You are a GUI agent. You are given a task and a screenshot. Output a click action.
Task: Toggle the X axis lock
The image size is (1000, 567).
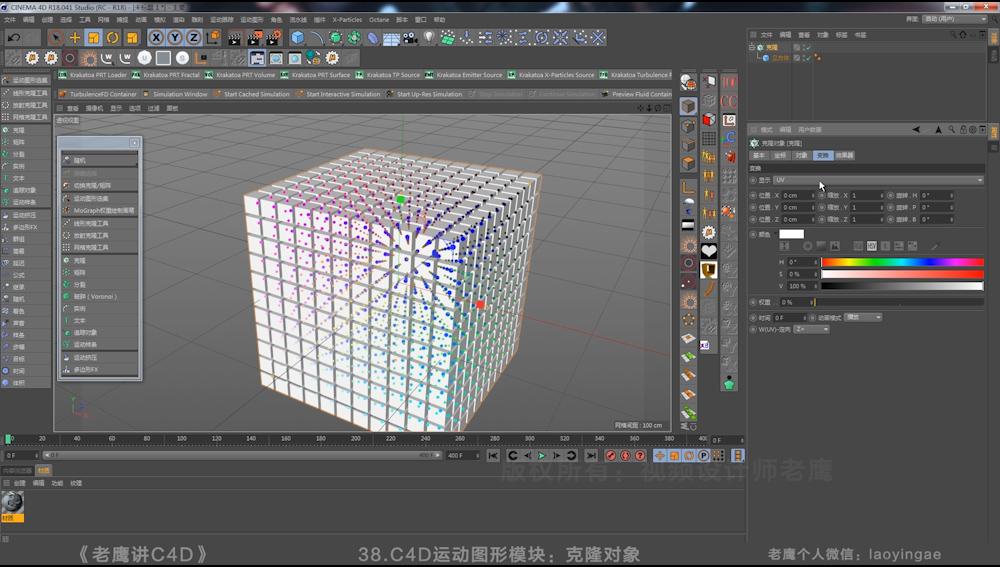click(x=156, y=38)
